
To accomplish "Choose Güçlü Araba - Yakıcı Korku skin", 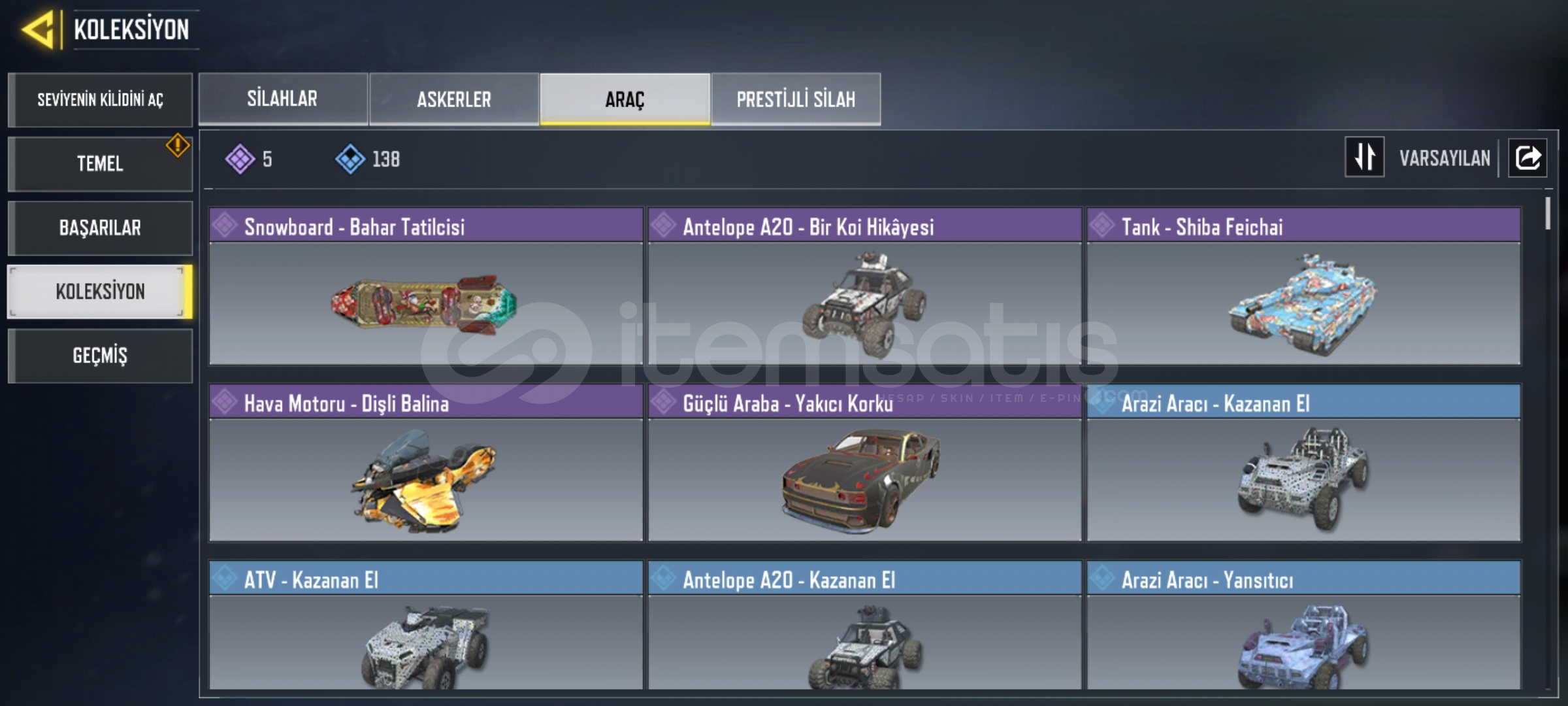I will pyautogui.click(x=864, y=463).
